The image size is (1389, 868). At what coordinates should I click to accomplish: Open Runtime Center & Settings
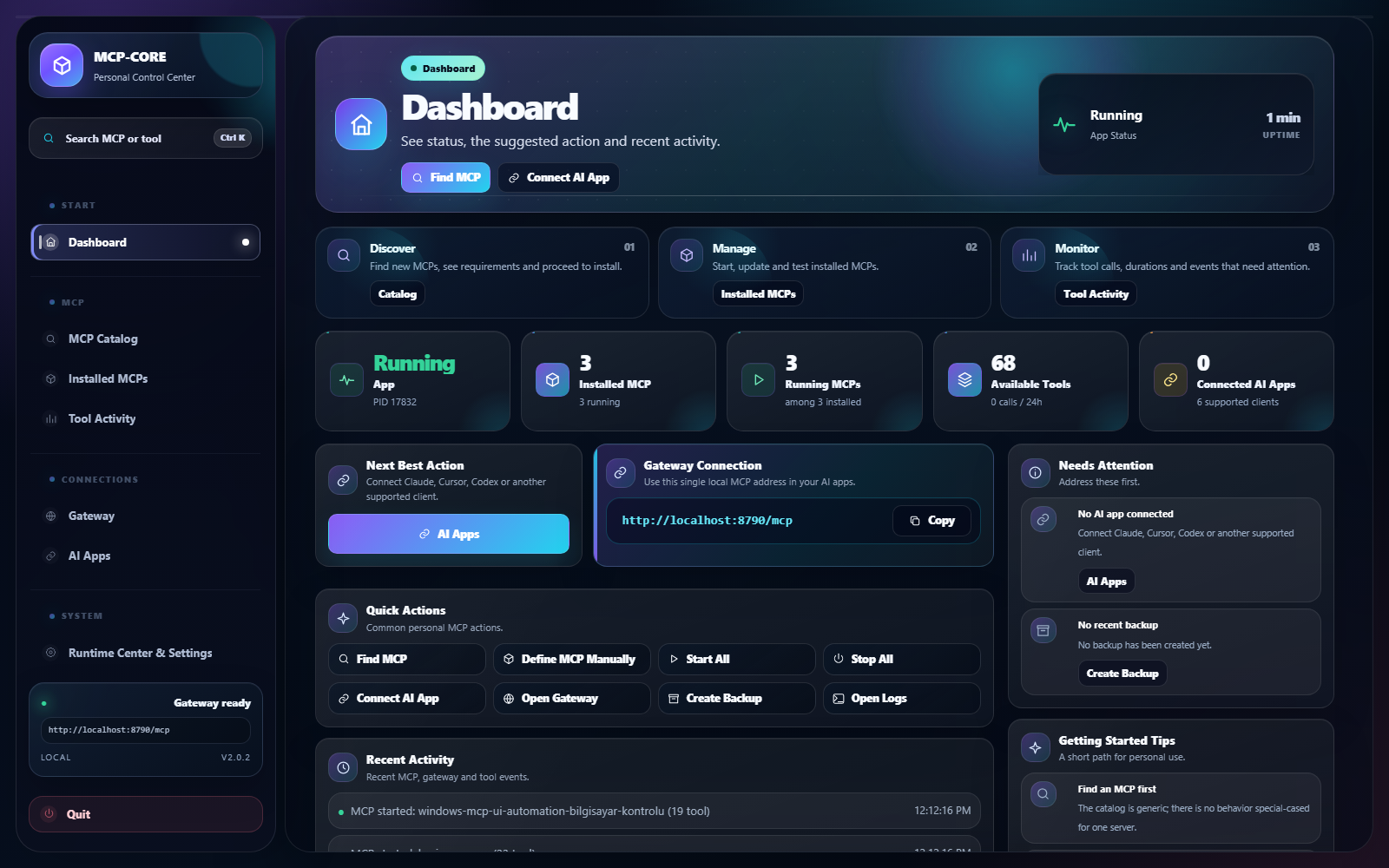pyautogui.click(x=146, y=653)
